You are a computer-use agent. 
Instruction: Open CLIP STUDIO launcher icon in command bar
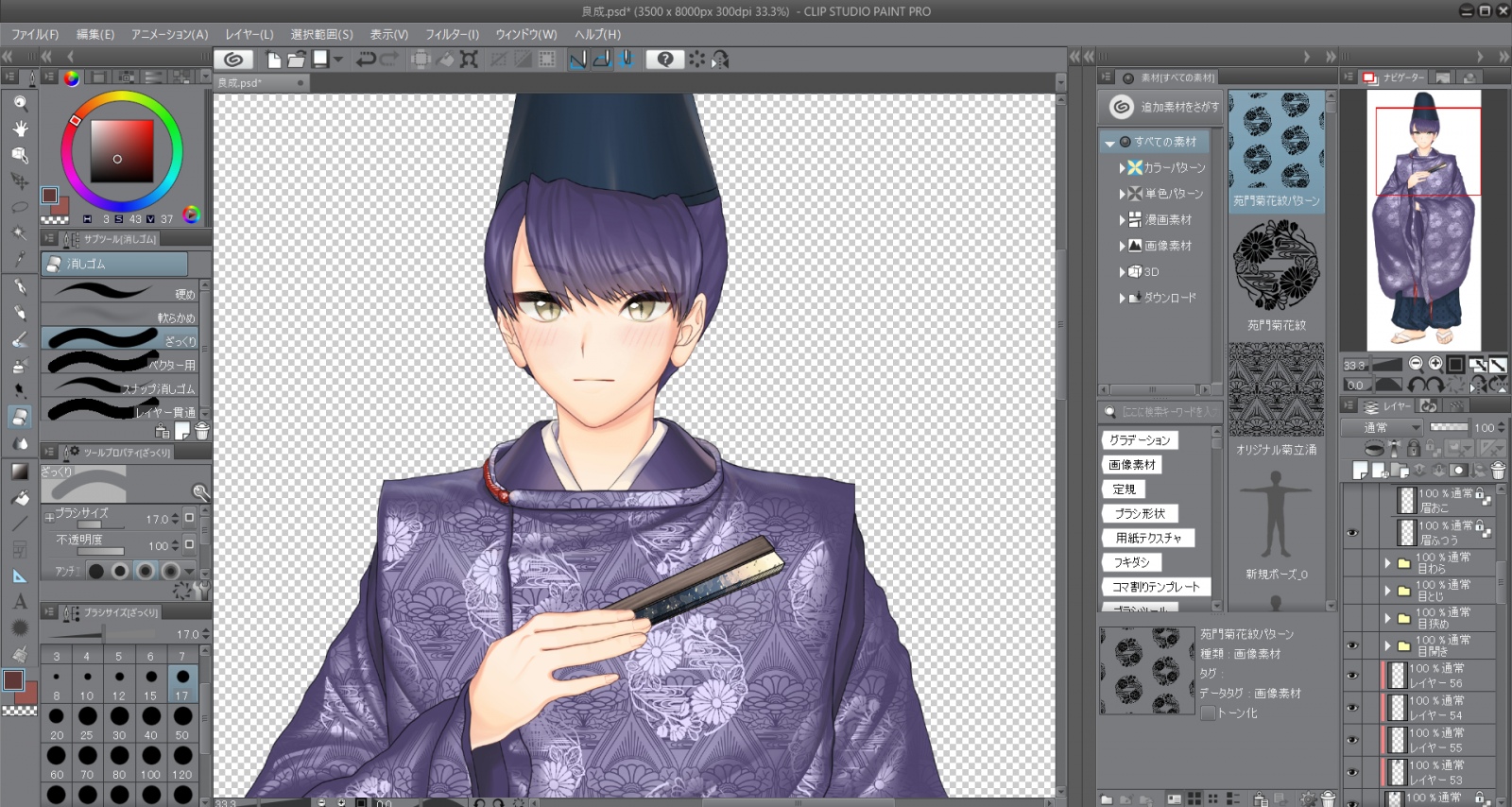pyautogui.click(x=233, y=60)
